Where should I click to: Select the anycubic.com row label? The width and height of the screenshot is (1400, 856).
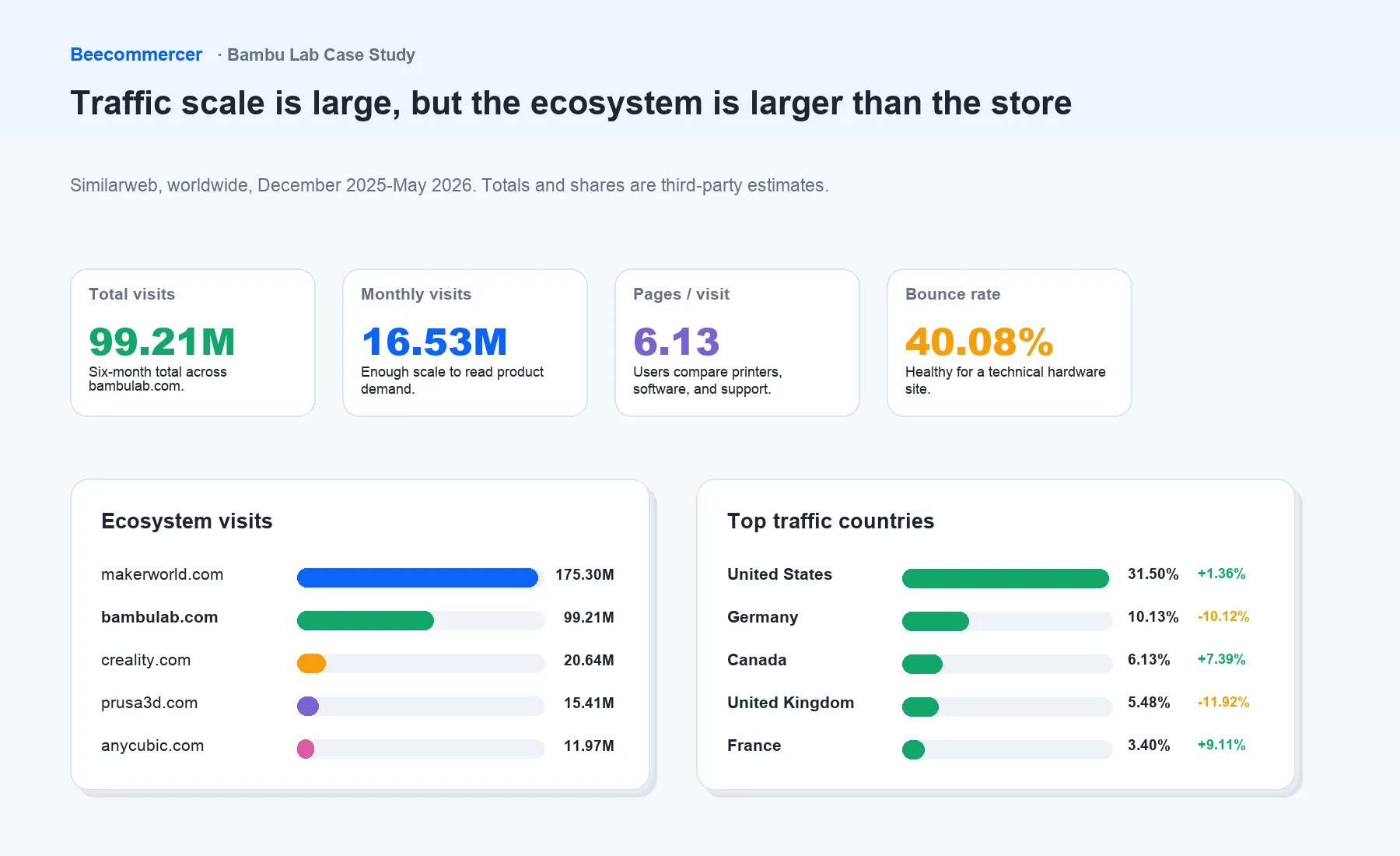(x=152, y=745)
